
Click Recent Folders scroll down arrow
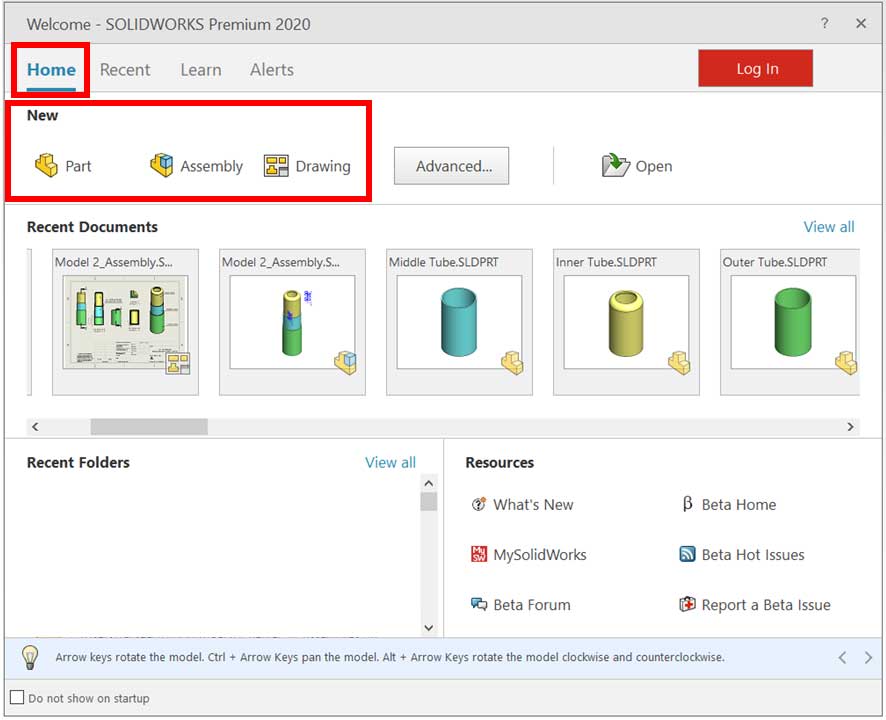tap(429, 628)
